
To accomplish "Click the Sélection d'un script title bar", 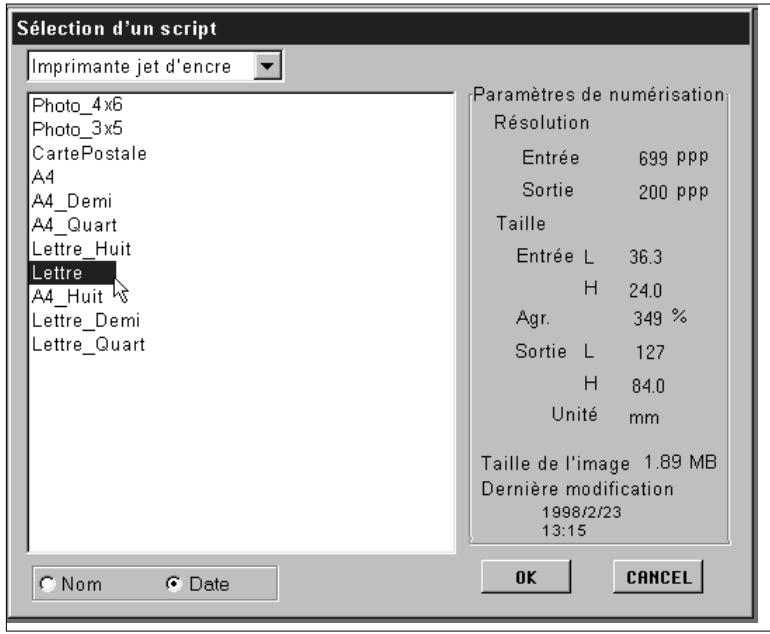I will pyautogui.click(x=381, y=28).
